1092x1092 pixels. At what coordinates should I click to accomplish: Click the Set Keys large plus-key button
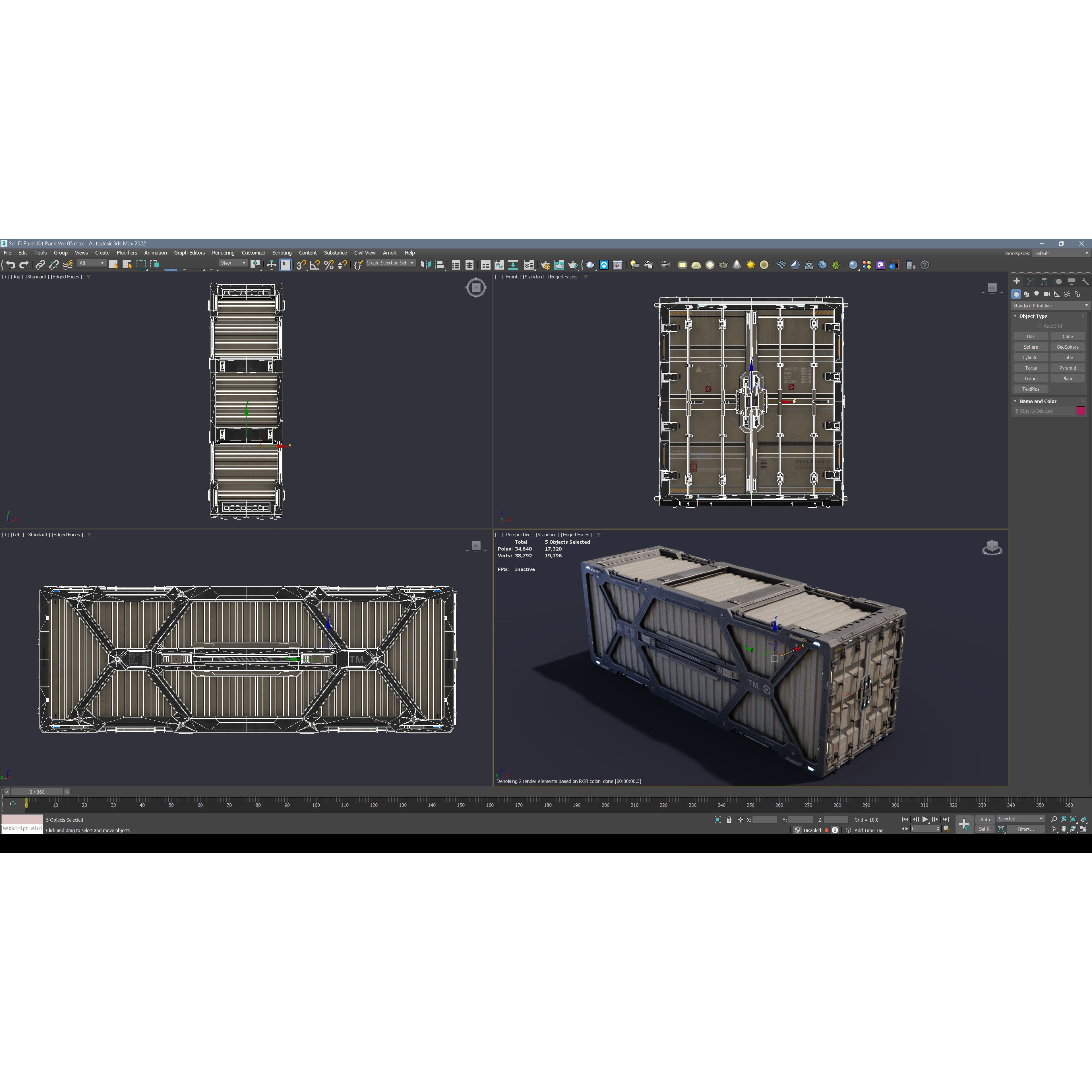coord(964,824)
